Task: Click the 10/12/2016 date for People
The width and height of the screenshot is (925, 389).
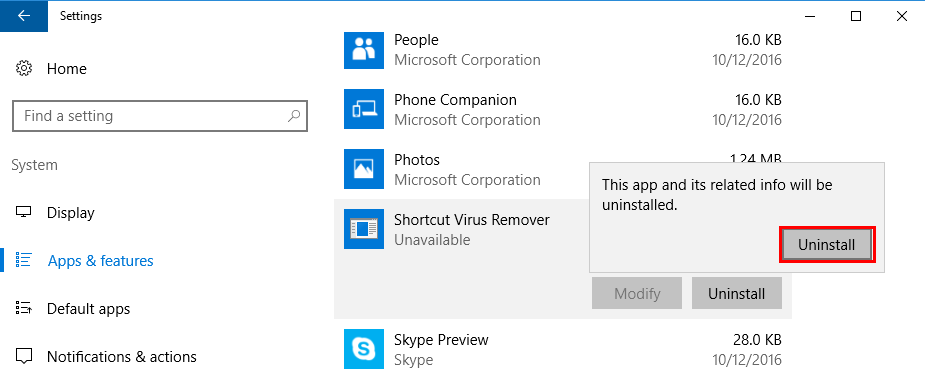Action: 747,60
